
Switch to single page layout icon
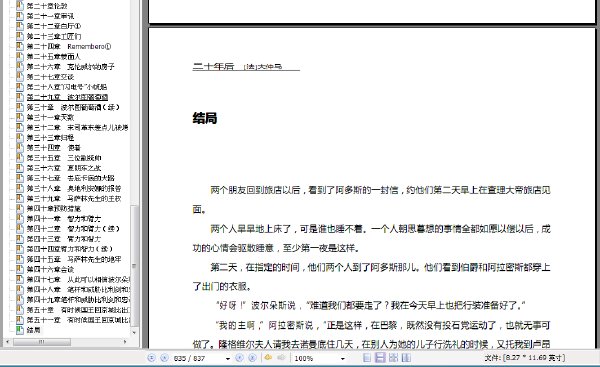click(x=367, y=358)
